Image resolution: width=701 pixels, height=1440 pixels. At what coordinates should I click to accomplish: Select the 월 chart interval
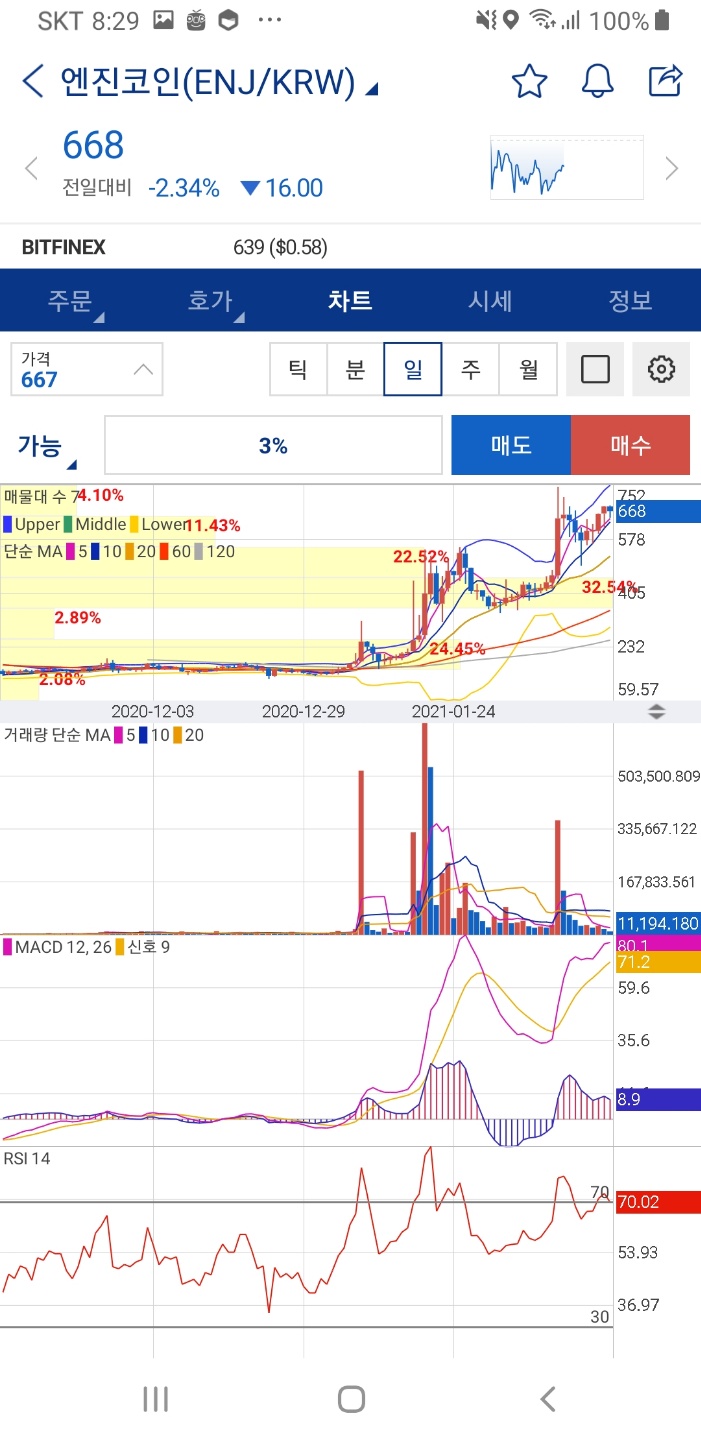[528, 369]
